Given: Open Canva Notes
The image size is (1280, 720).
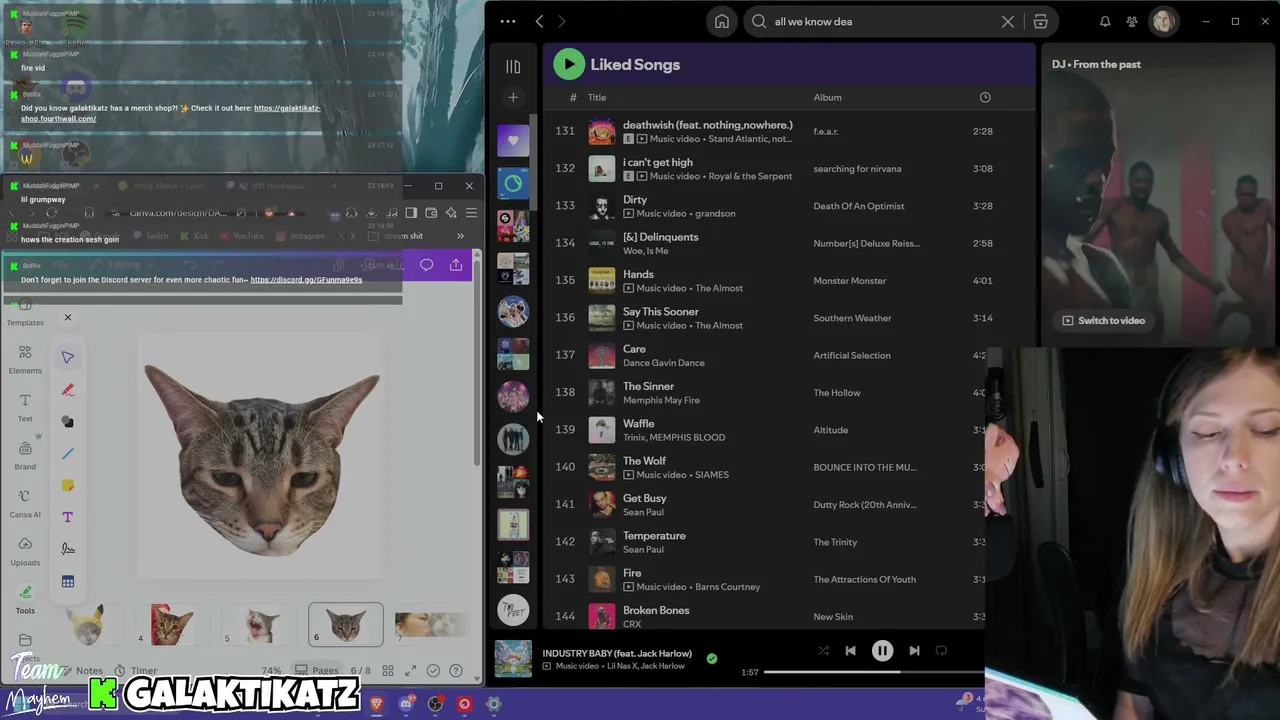Looking at the screenshot, I should 81,671.
